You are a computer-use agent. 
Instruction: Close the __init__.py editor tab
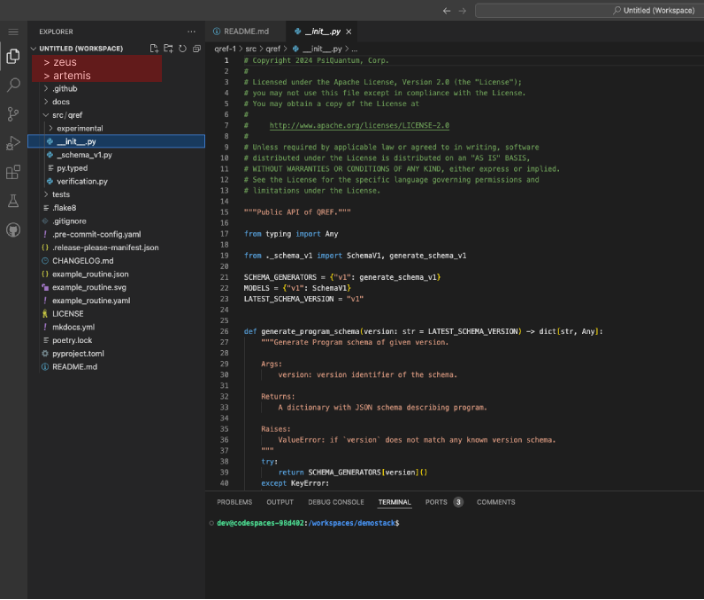[348, 32]
